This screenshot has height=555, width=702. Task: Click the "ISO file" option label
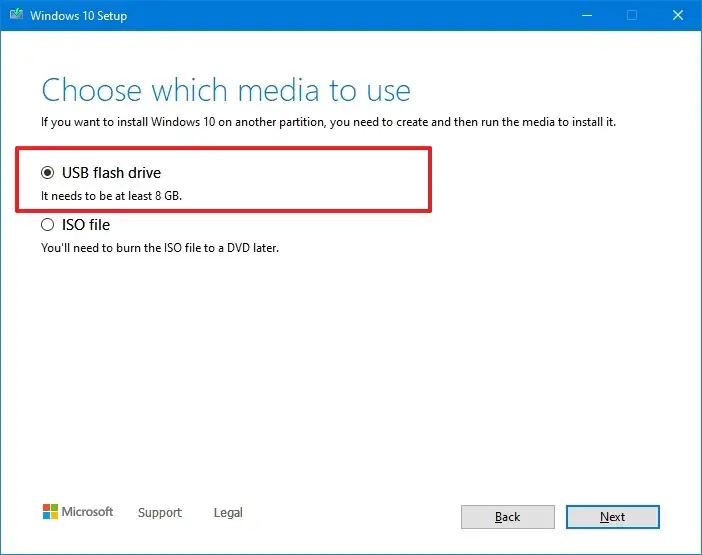pyautogui.click(x=86, y=225)
